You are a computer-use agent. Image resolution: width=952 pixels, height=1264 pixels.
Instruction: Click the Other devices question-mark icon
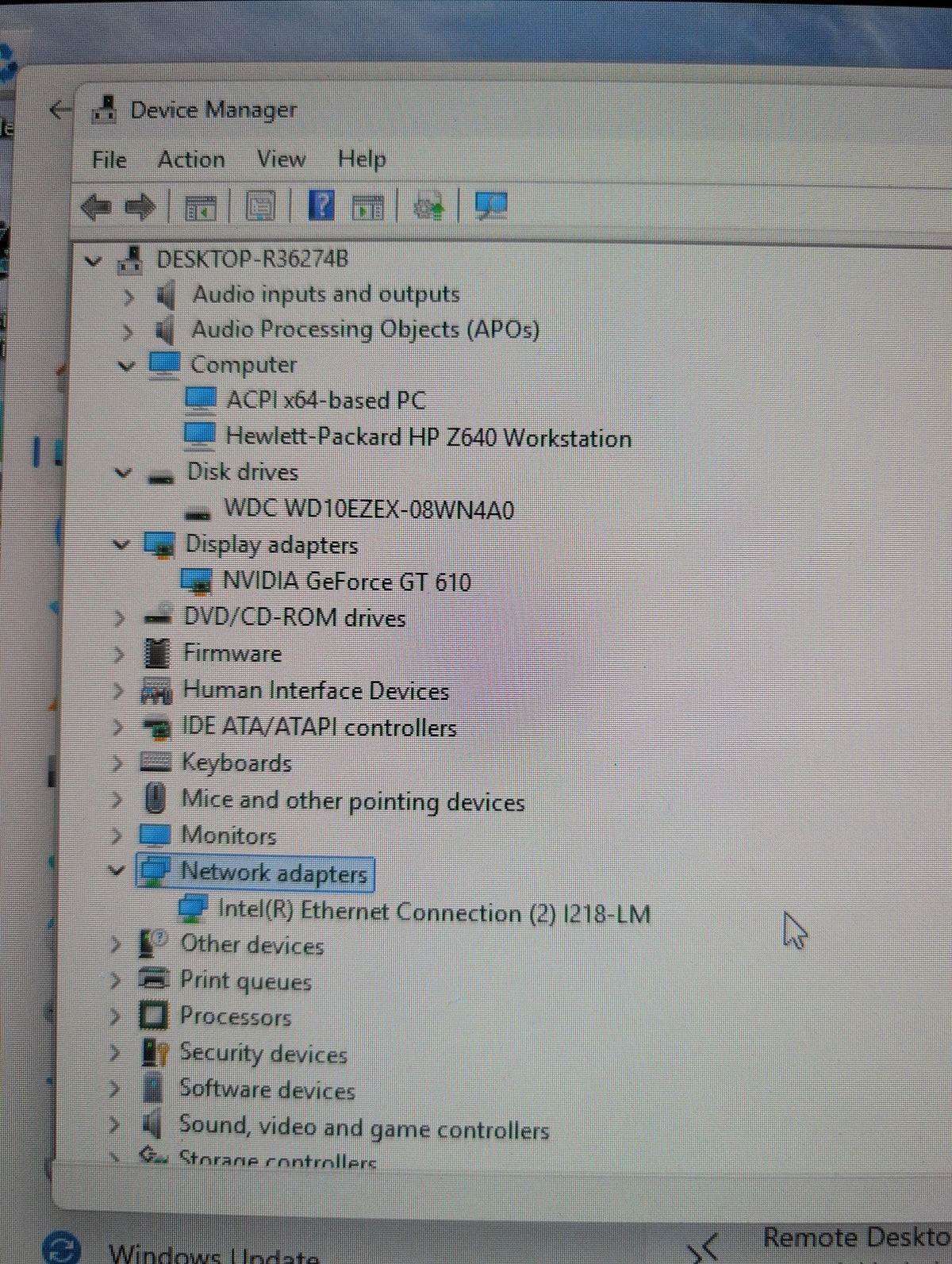point(152,944)
